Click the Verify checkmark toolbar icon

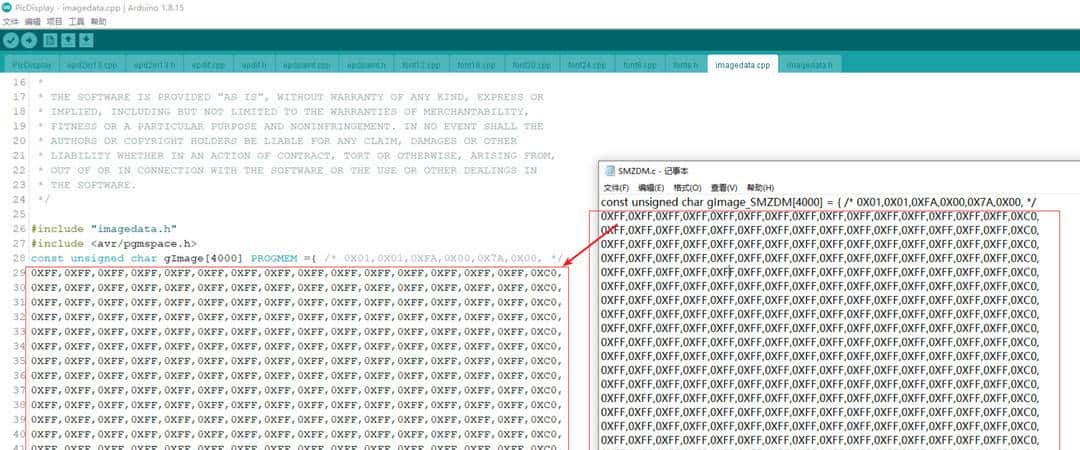pos(11,40)
